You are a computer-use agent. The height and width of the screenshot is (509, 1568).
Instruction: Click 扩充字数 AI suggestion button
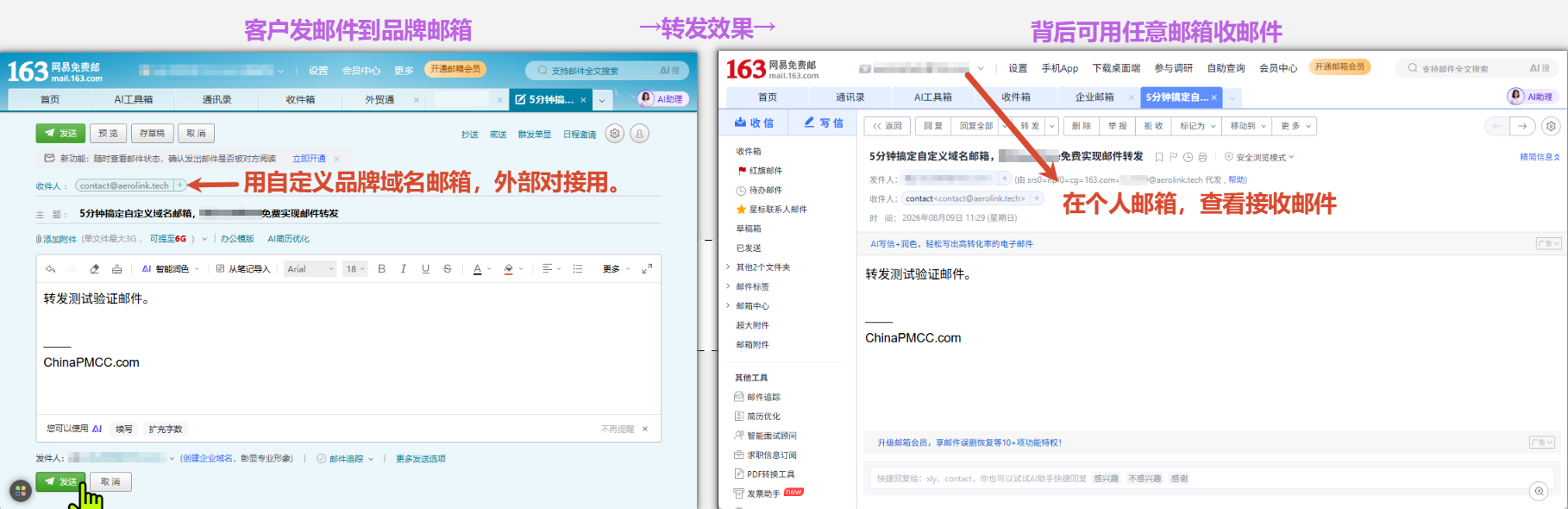pos(166,429)
